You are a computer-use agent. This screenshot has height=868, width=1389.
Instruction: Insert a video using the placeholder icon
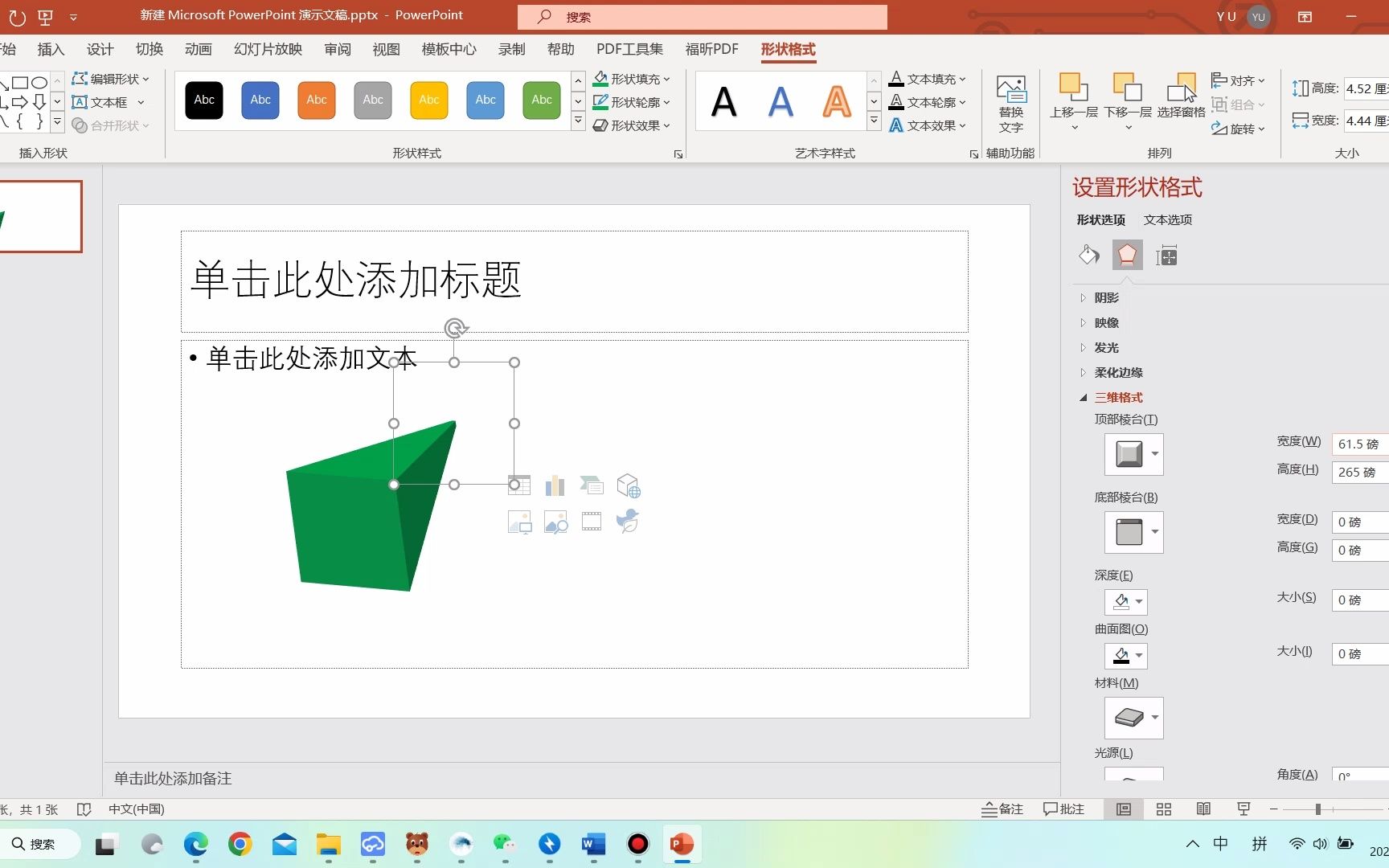click(x=592, y=521)
